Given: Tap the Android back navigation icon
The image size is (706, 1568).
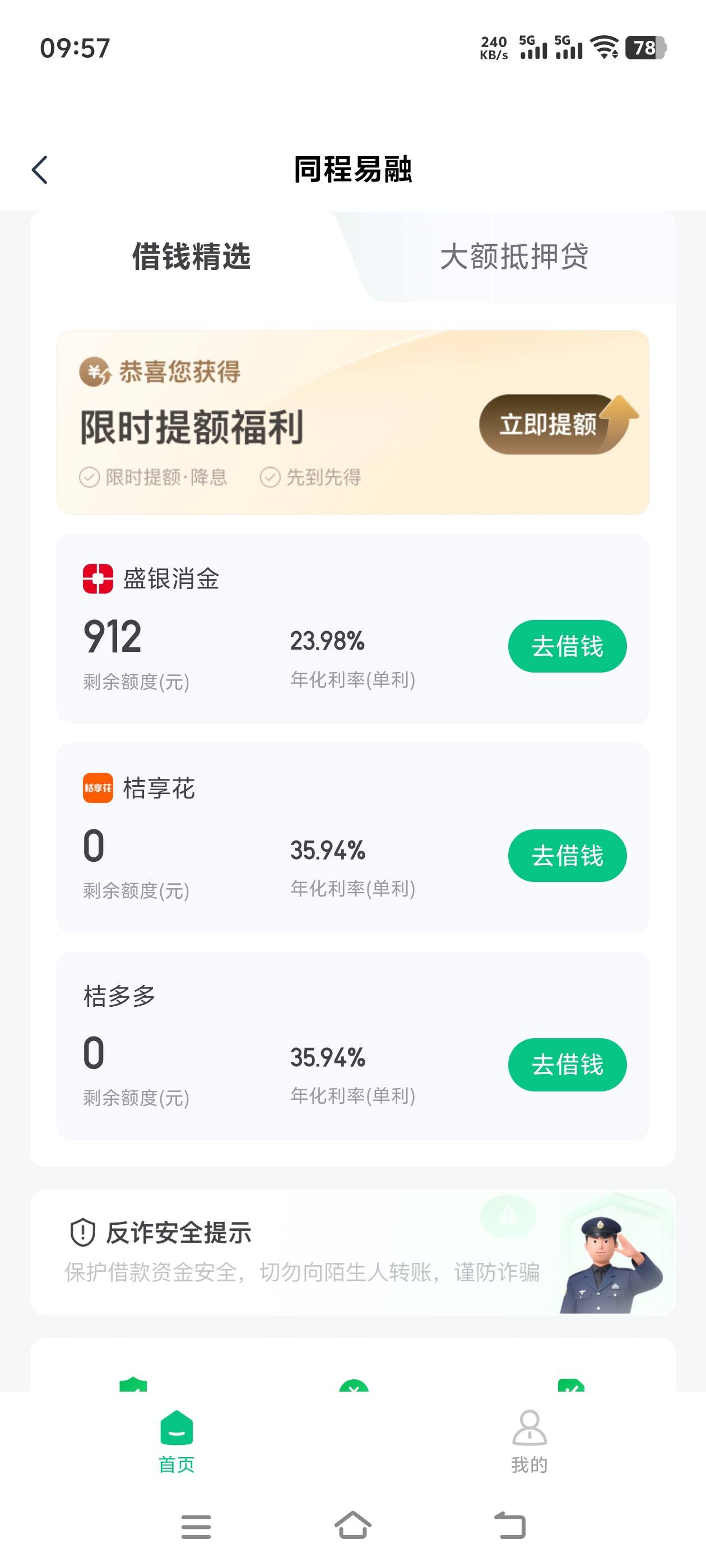Looking at the screenshot, I should coord(510,1526).
